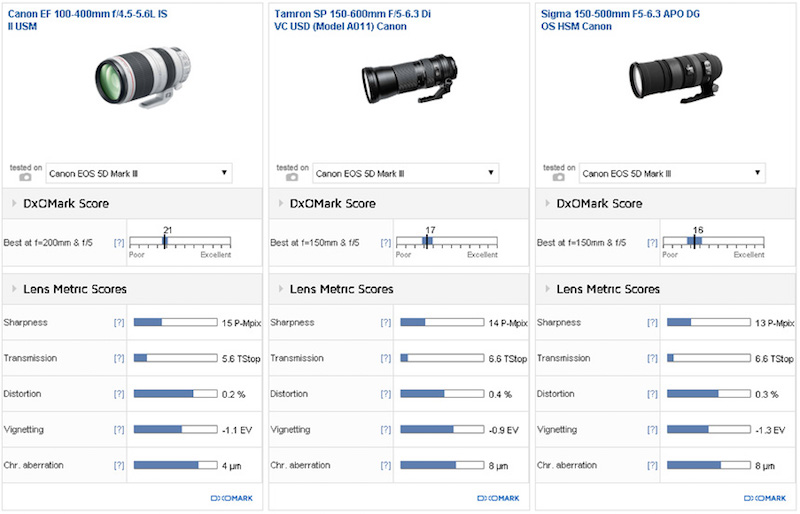Open the camera dropdown under the Tamron lens
800x514 pixels.
point(405,173)
